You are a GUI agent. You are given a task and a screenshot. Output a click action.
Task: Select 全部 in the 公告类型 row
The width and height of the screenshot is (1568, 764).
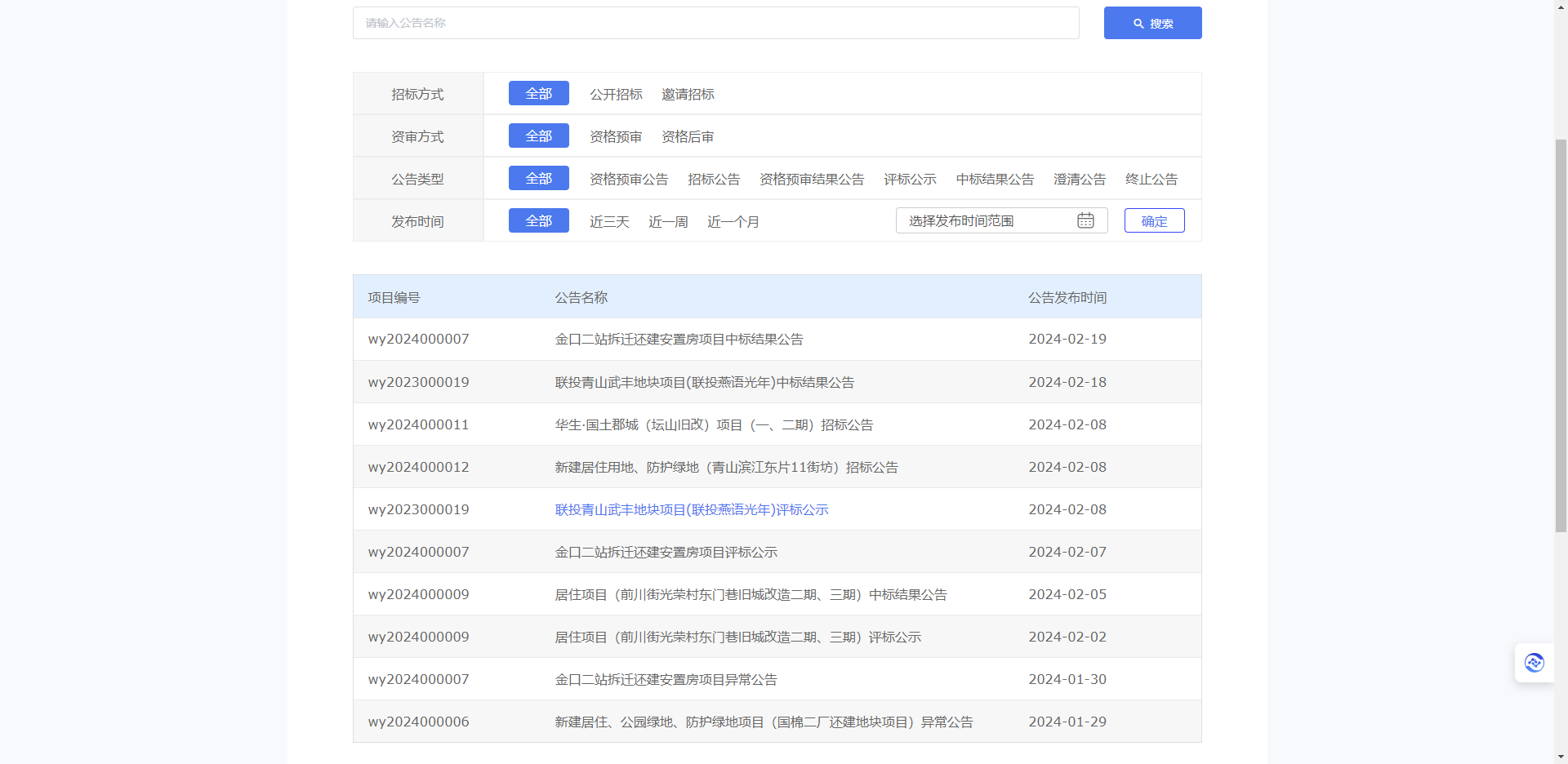pos(539,178)
